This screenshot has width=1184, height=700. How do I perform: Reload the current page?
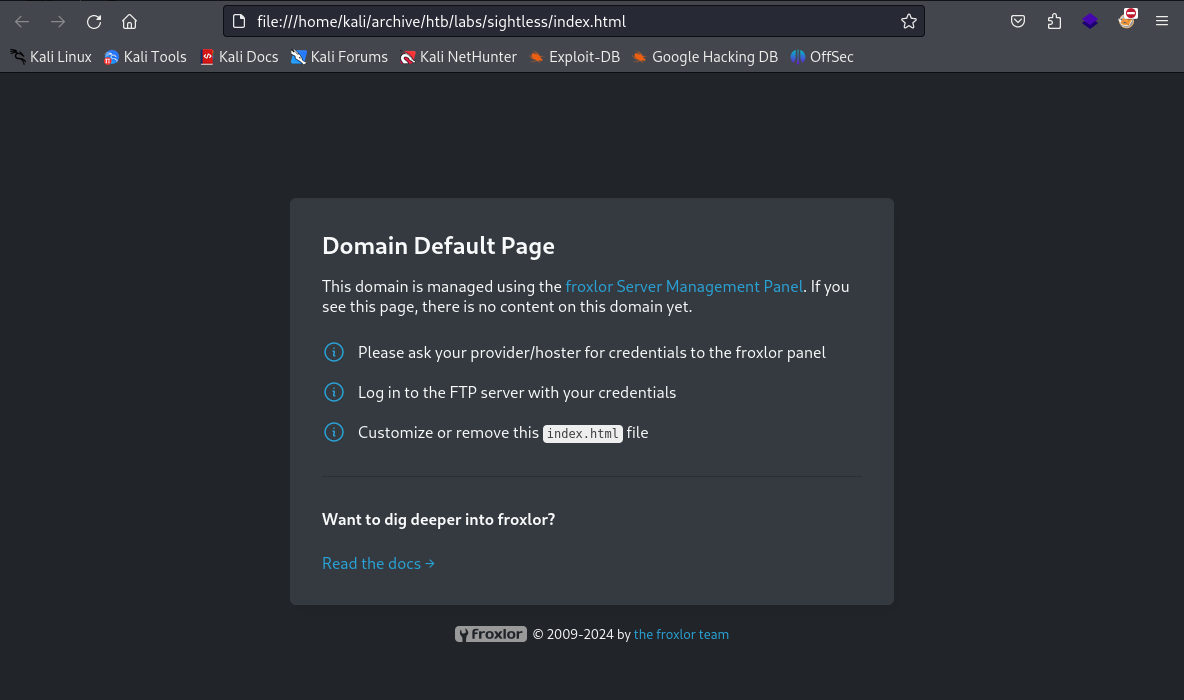click(94, 22)
